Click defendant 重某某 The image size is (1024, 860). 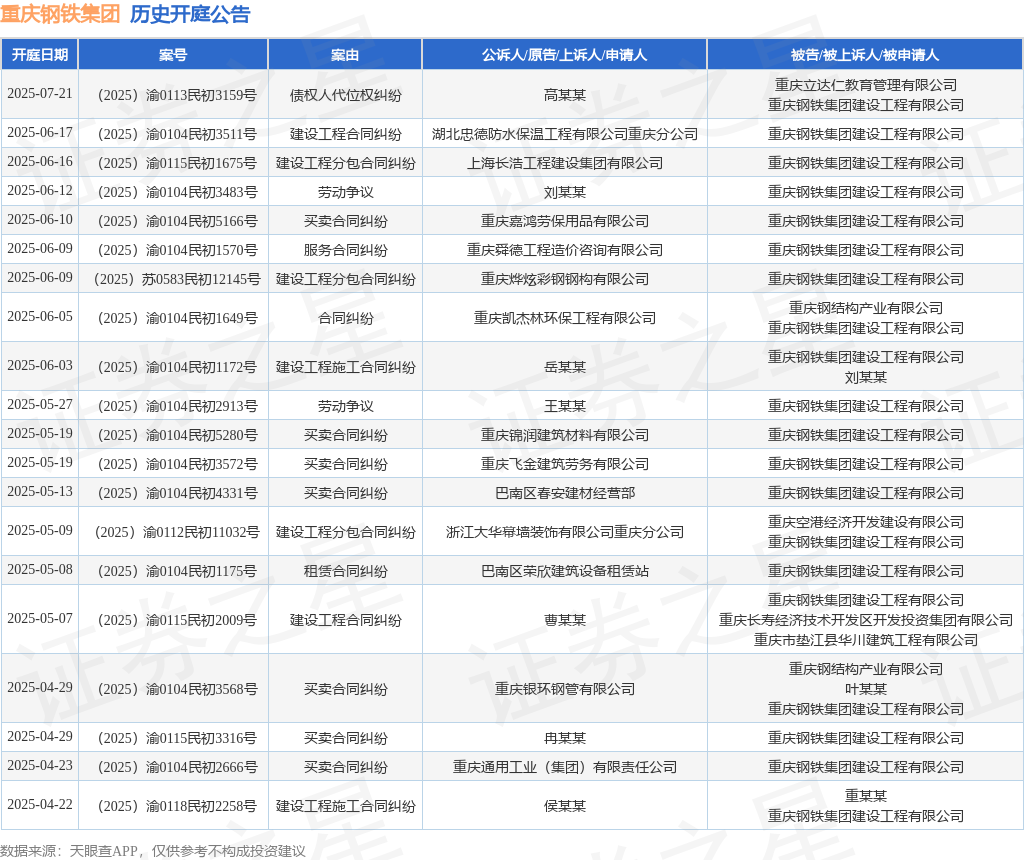coord(865,796)
